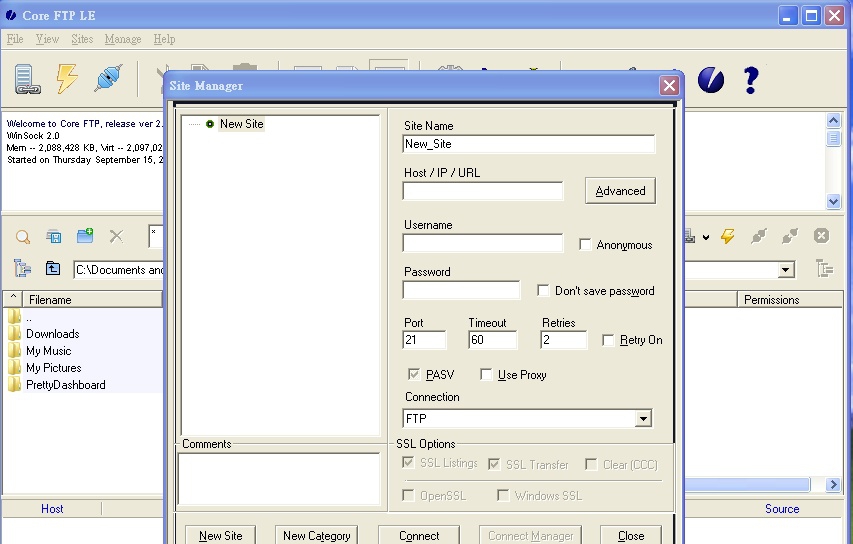The image size is (853, 544).
Task: Click first gray plug icon in remote pane
Action: 759,236
